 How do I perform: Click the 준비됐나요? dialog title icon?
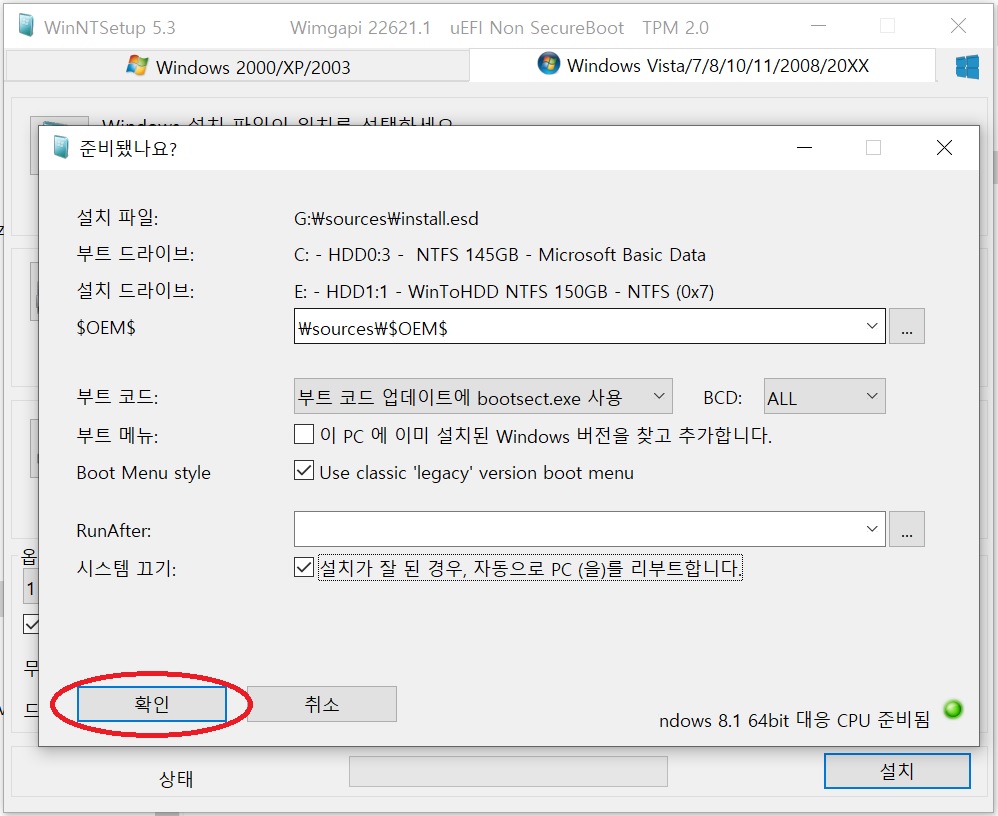coord(61,148)
